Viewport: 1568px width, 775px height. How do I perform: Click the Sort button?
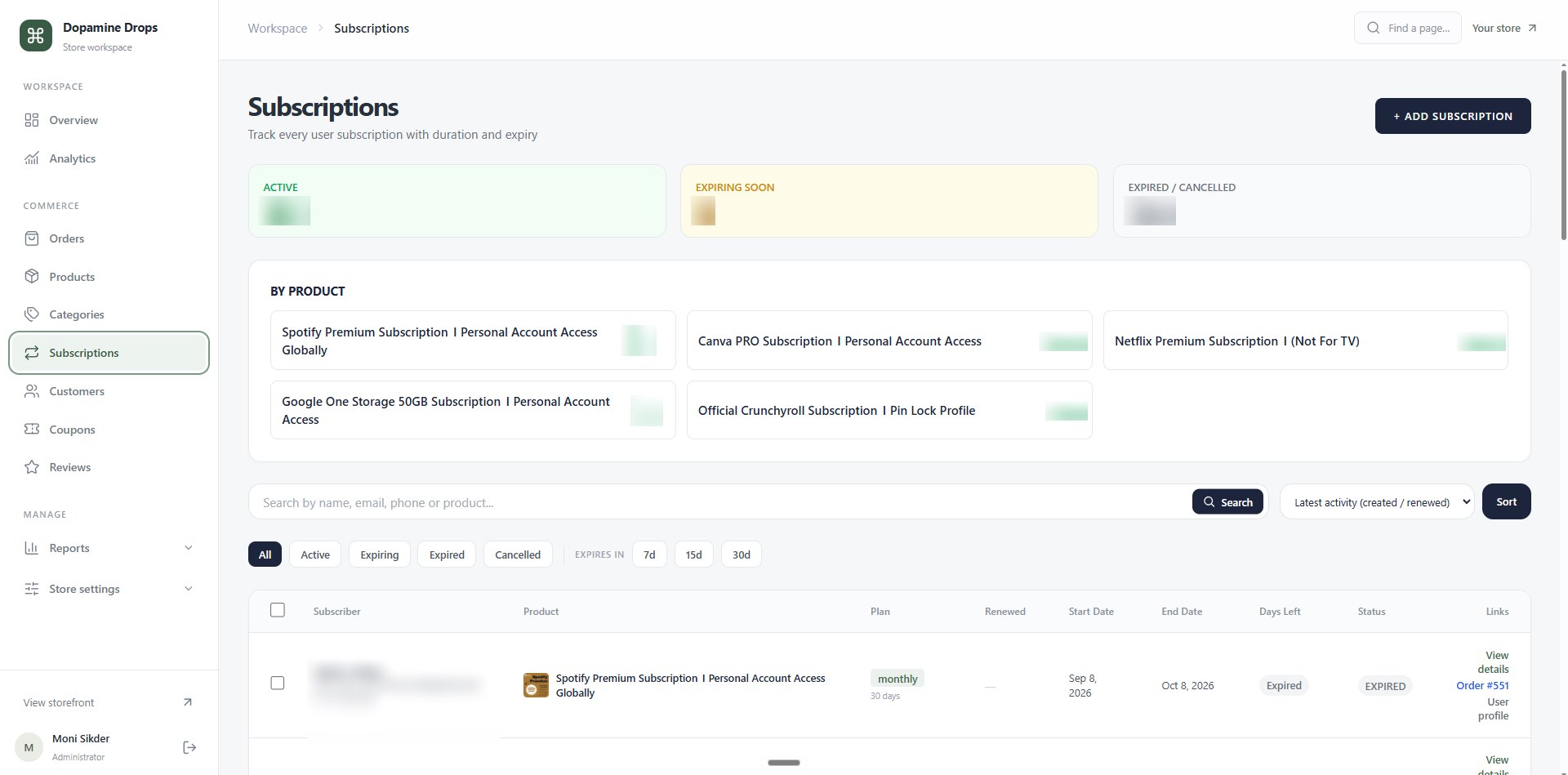pos(1506,501)
